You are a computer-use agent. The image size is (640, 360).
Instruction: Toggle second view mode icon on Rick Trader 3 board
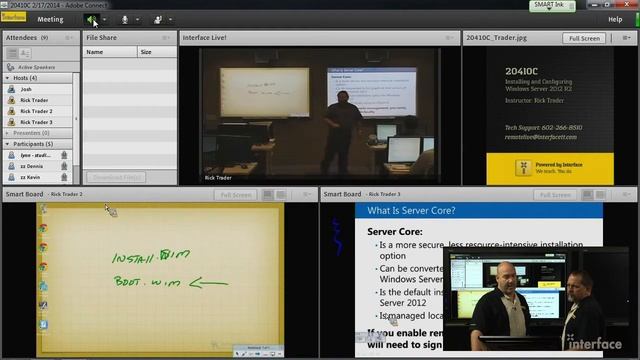(601, 195)
